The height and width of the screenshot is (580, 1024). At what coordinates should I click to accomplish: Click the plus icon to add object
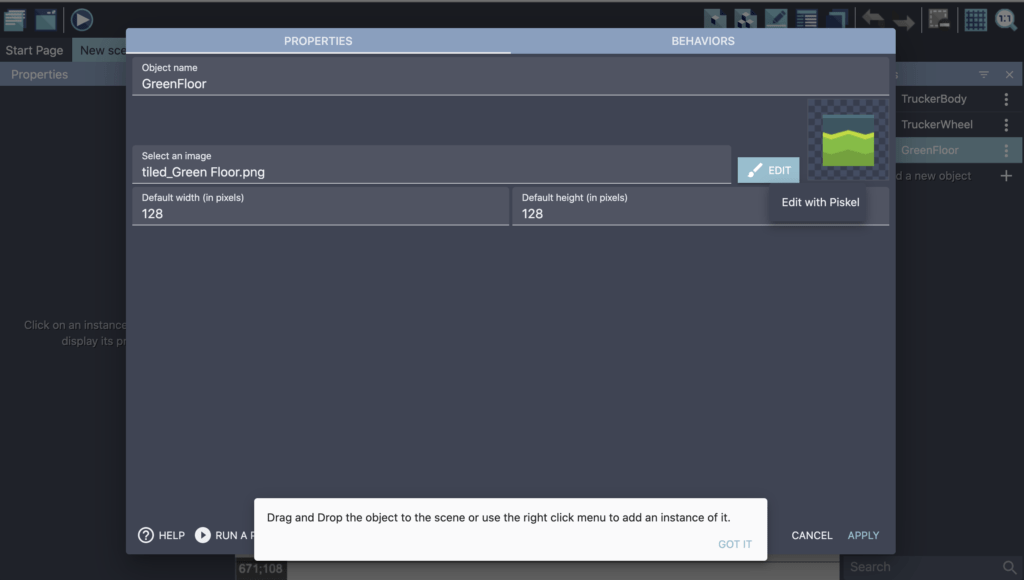tap(1006, 176)
